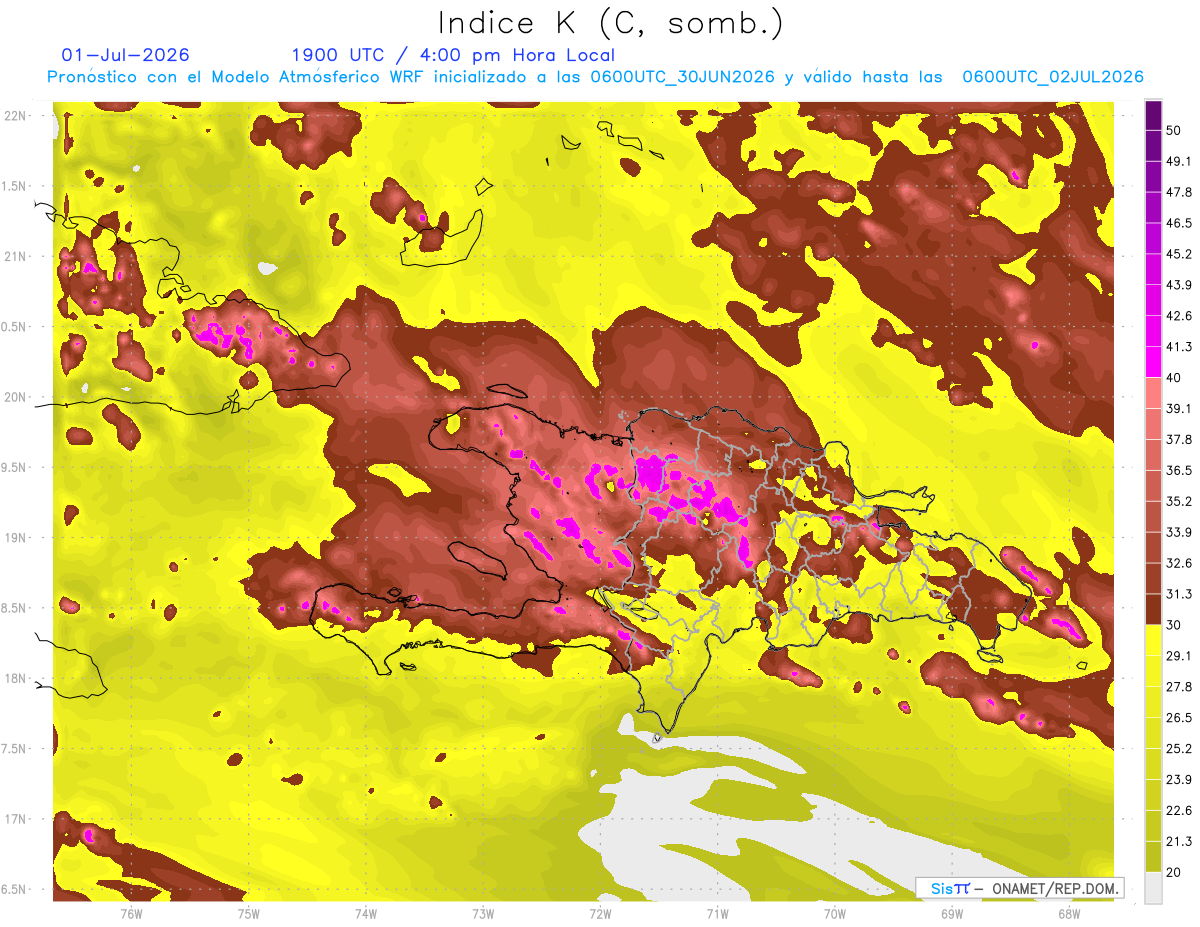Screen dimensions: 1200x927
Task: Select the longitude axis label '75W'
Action: pos(248,913)
